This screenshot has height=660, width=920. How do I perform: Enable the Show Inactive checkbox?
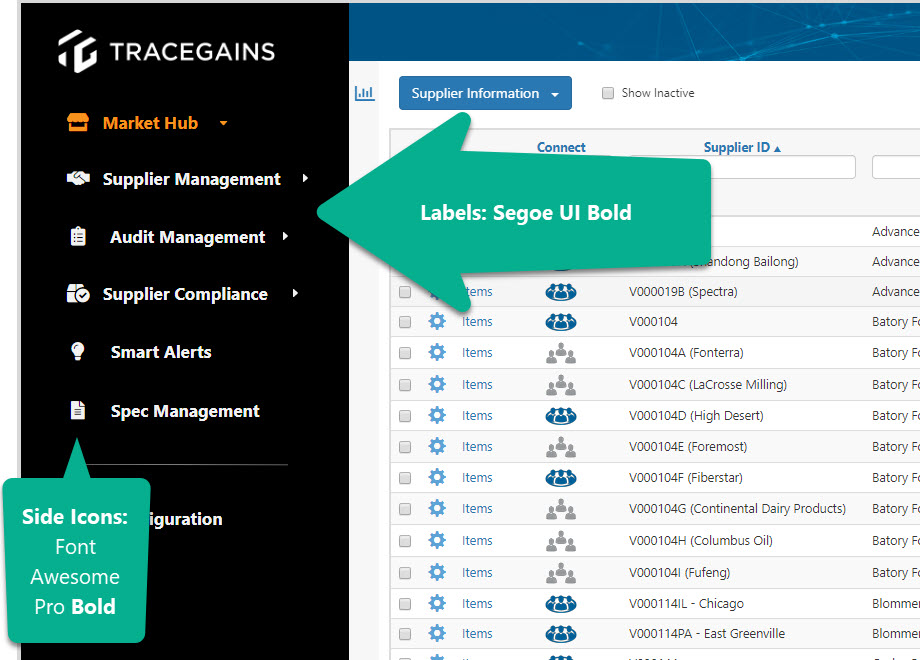(608, 93)
